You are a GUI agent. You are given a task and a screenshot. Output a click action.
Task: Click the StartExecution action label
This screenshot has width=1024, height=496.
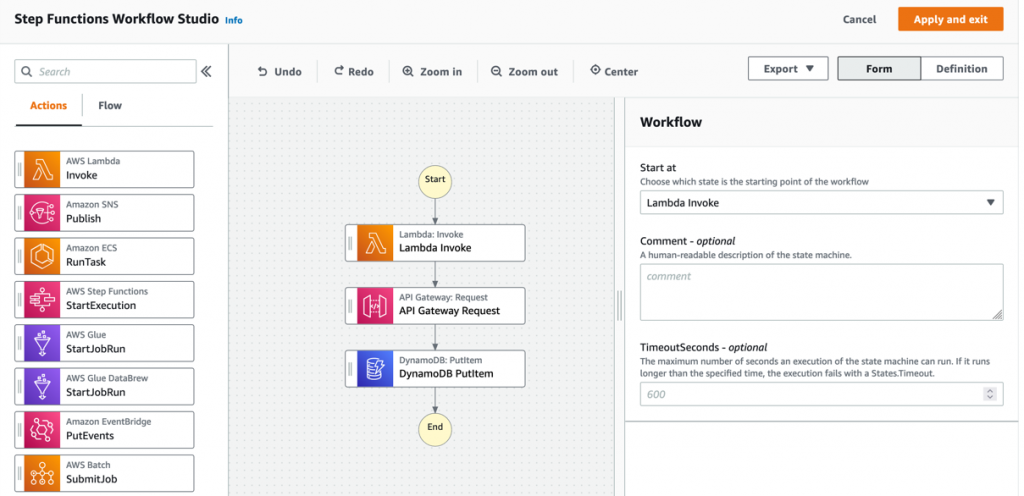pos(101,305)
